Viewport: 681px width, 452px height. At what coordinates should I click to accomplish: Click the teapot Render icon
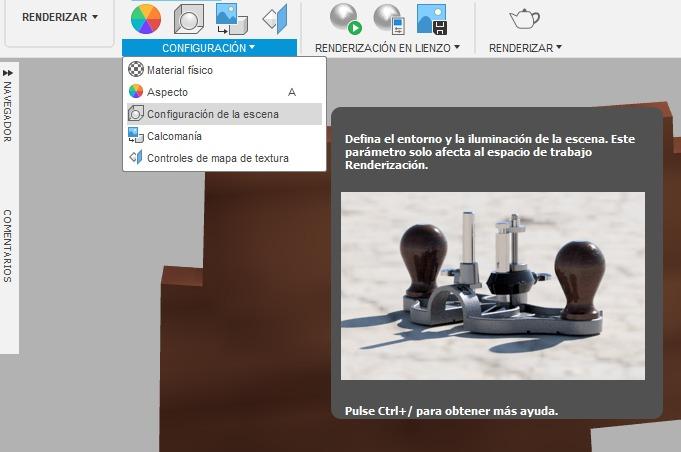click(x=524, y=19)
